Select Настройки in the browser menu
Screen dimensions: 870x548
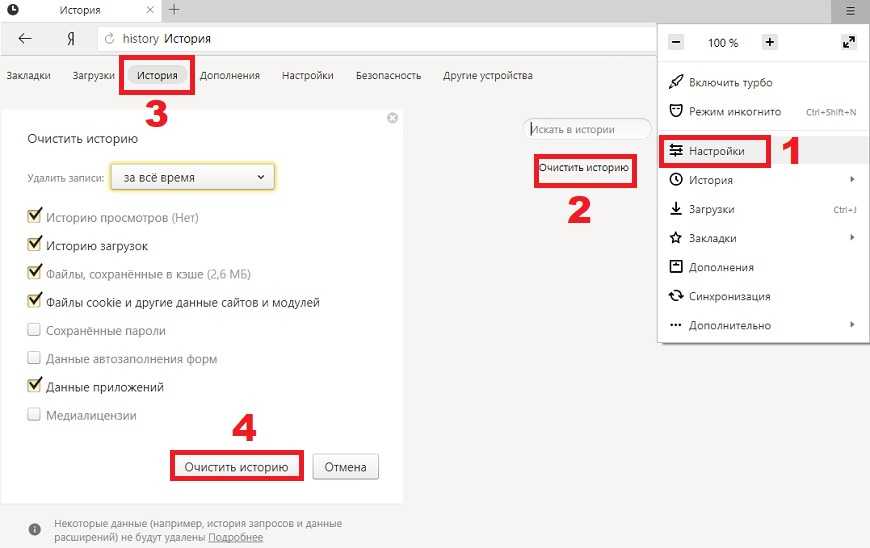point(716,151)
